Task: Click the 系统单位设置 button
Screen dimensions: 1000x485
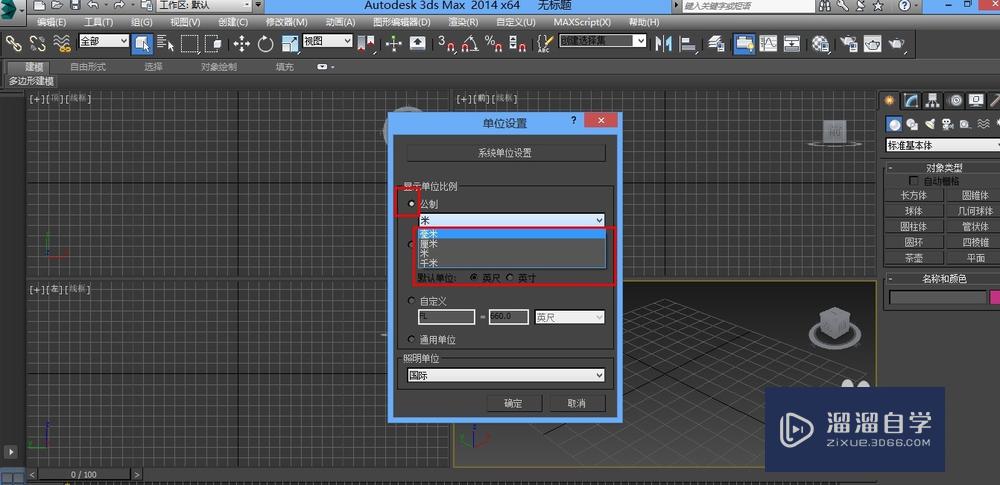Action: pyautogui.click(x=506, y=153)
